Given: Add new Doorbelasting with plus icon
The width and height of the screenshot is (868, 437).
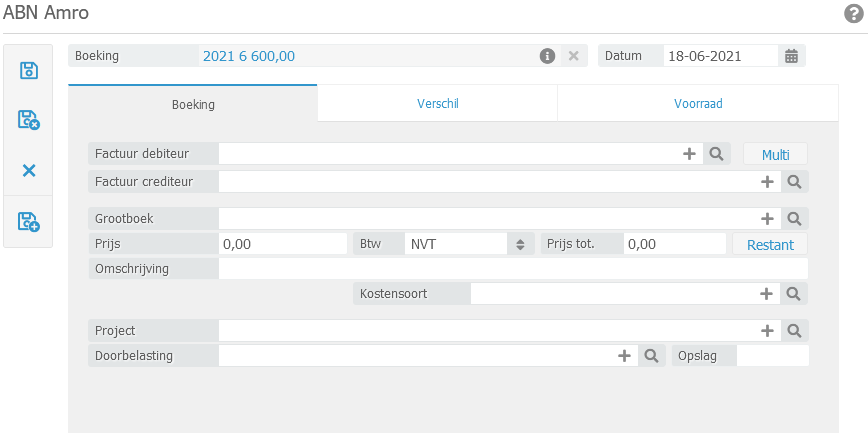Looking at the screenshot, I should tap(625, 356).
